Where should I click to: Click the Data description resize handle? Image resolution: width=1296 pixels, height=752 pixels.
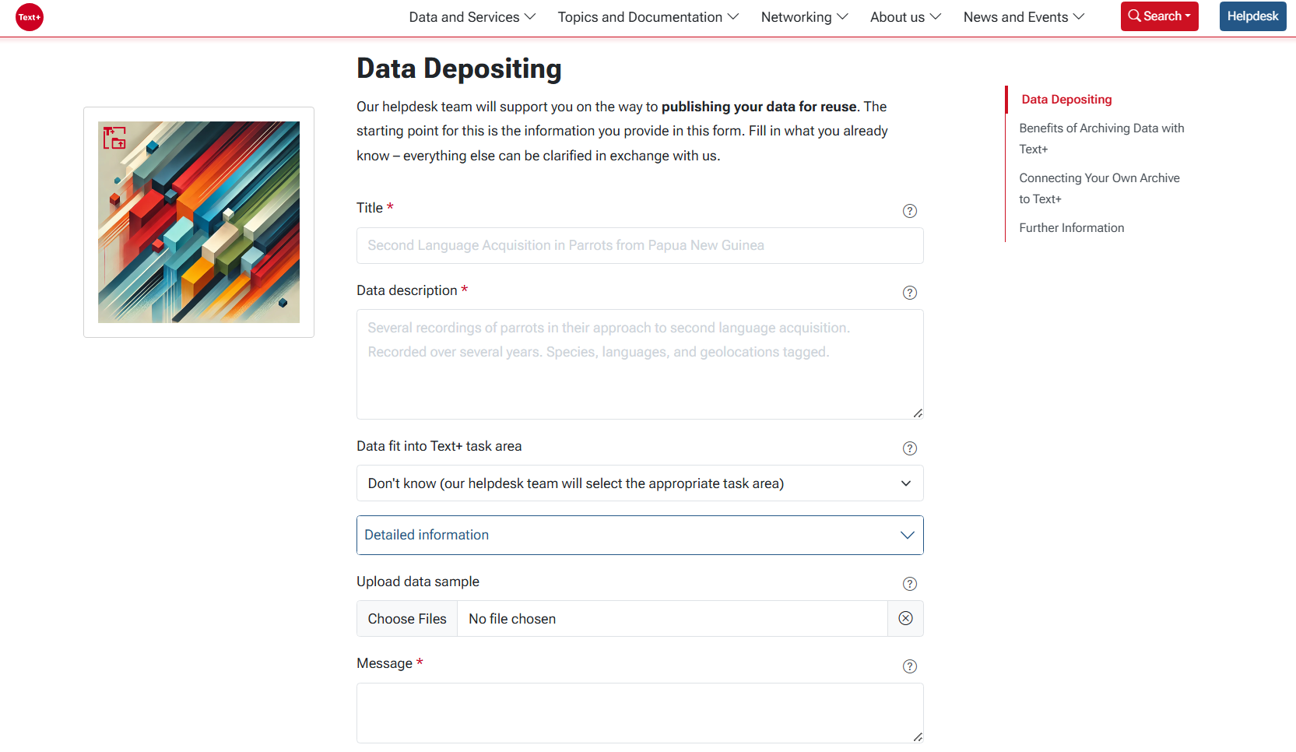[917, 413]
